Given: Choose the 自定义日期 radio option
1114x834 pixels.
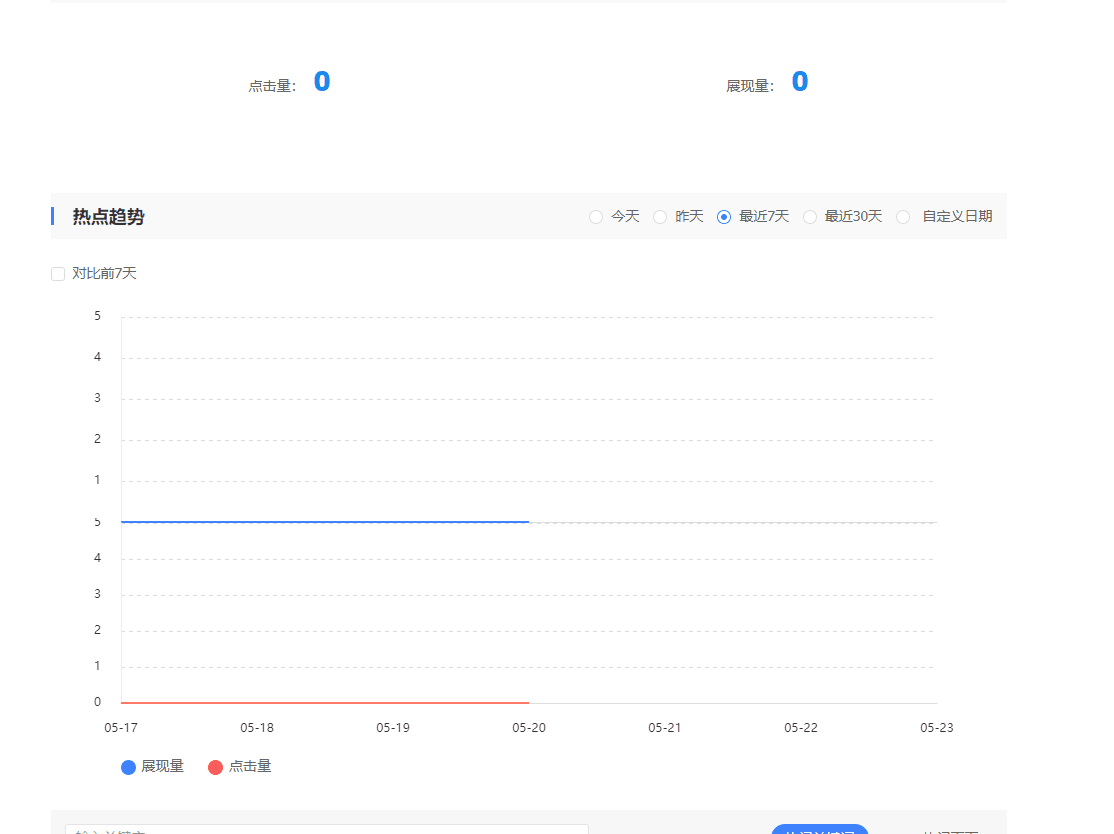Looking at the screenshot, I should click(x=903, y=217).
